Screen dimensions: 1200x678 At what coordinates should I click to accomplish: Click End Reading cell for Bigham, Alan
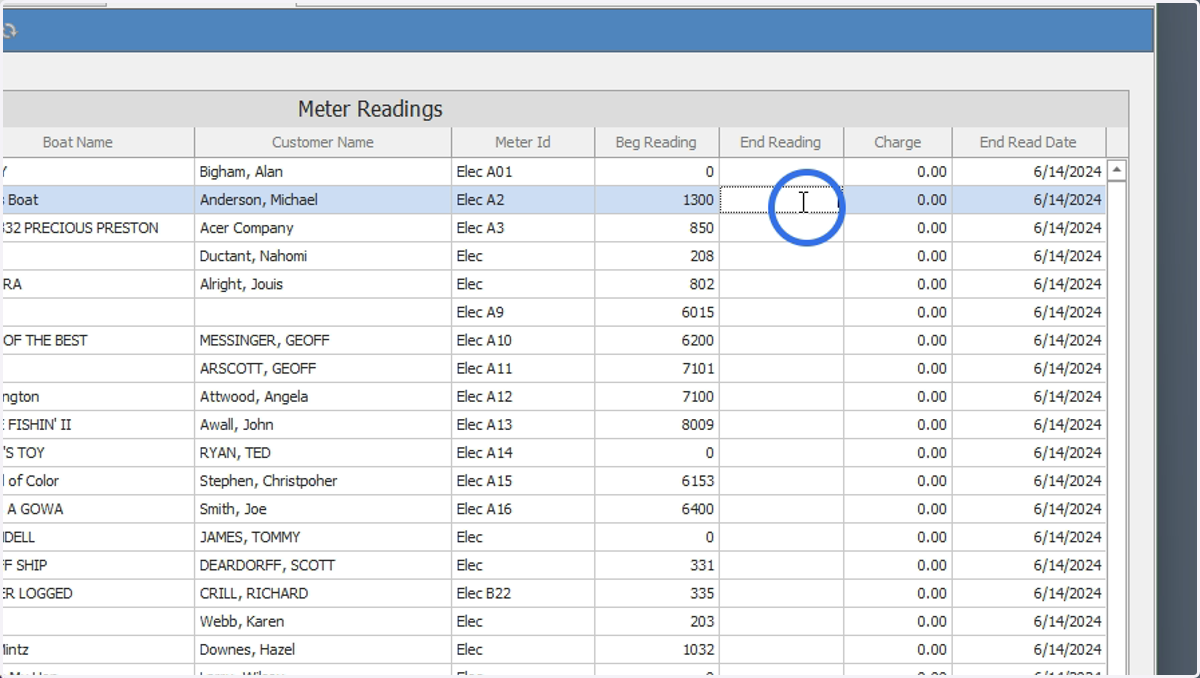(x=781, y=172)
